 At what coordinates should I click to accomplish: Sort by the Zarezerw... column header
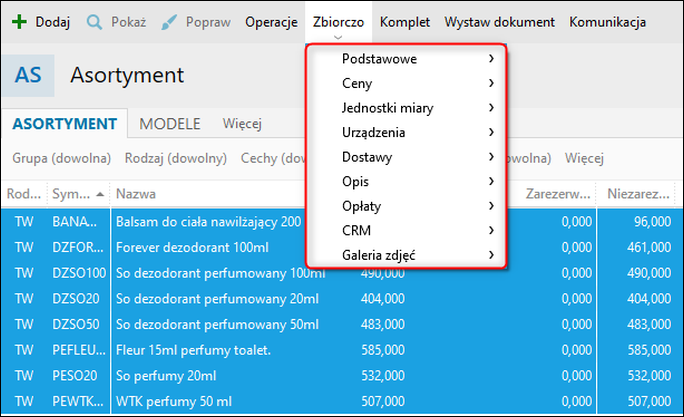click(x=557, y=194)
